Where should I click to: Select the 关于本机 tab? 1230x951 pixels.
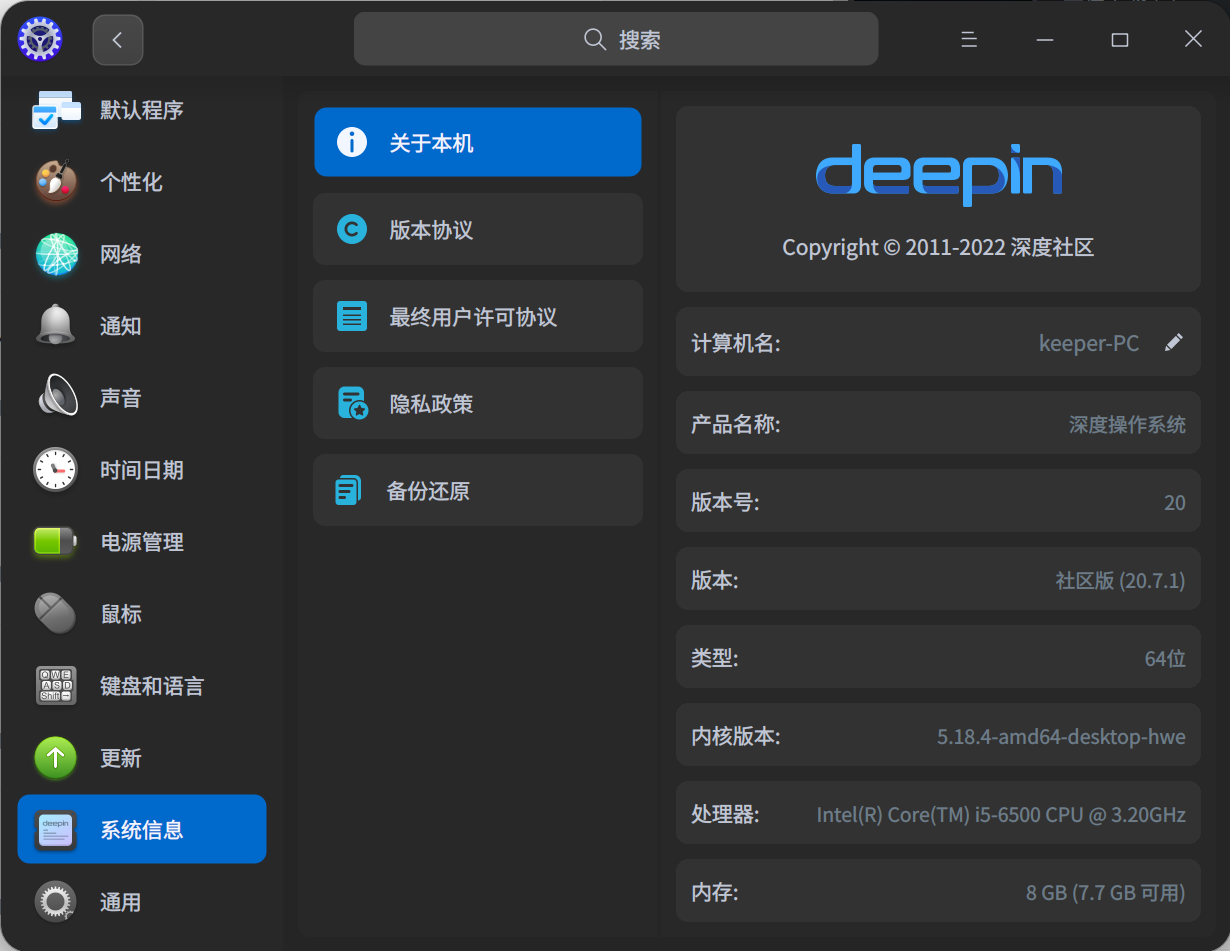point(477,142)
